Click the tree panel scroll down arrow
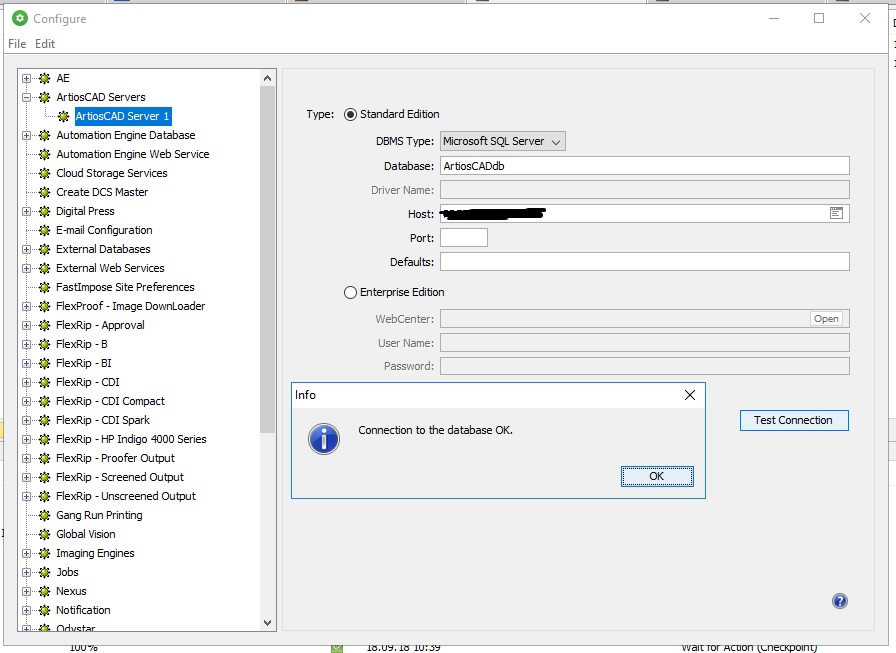This screenshot has width=896, height=653. (267, 623)
